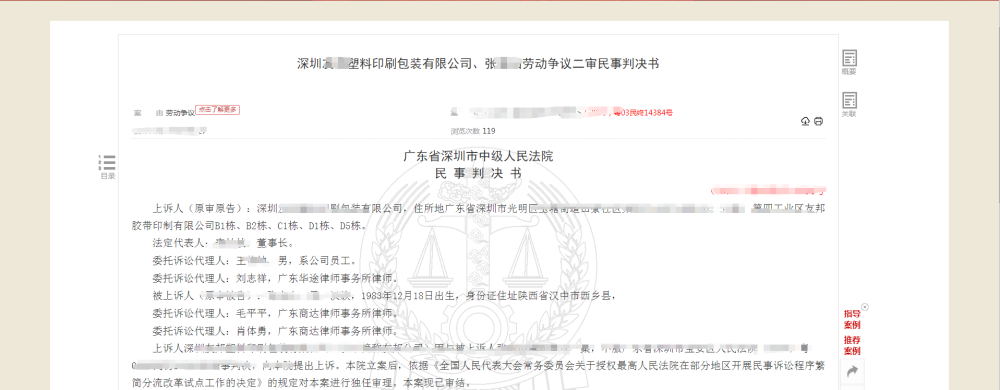
Task: Click the red case number ending 民终14384号
Action: (642, 113)
